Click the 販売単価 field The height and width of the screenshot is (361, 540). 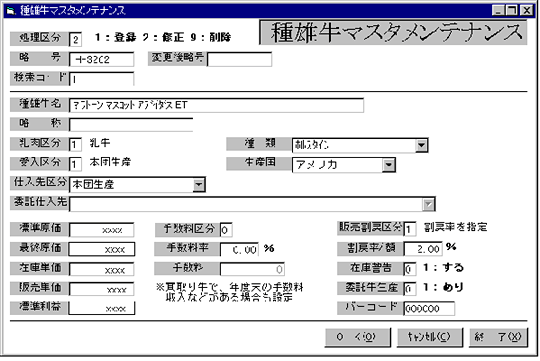[102, 289]
